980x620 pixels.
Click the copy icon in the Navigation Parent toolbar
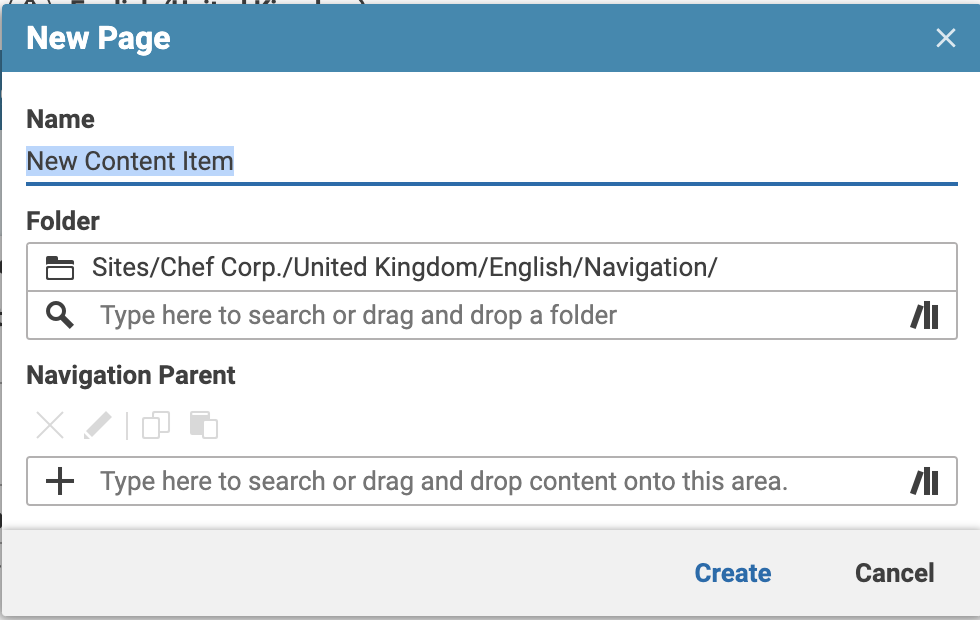pos(155,426)
